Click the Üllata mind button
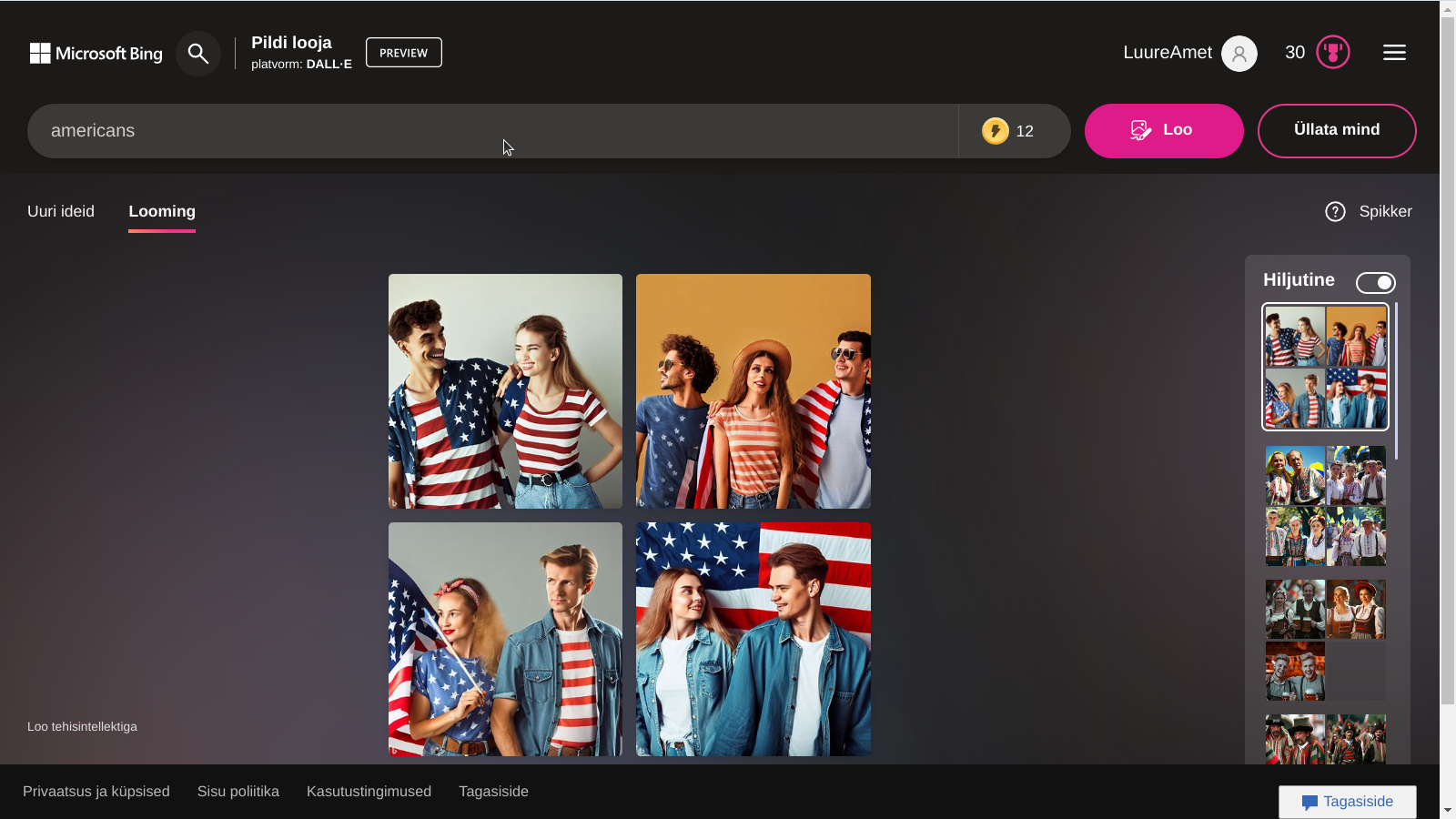This screenshot has width=1456, height=819. 1337,131
